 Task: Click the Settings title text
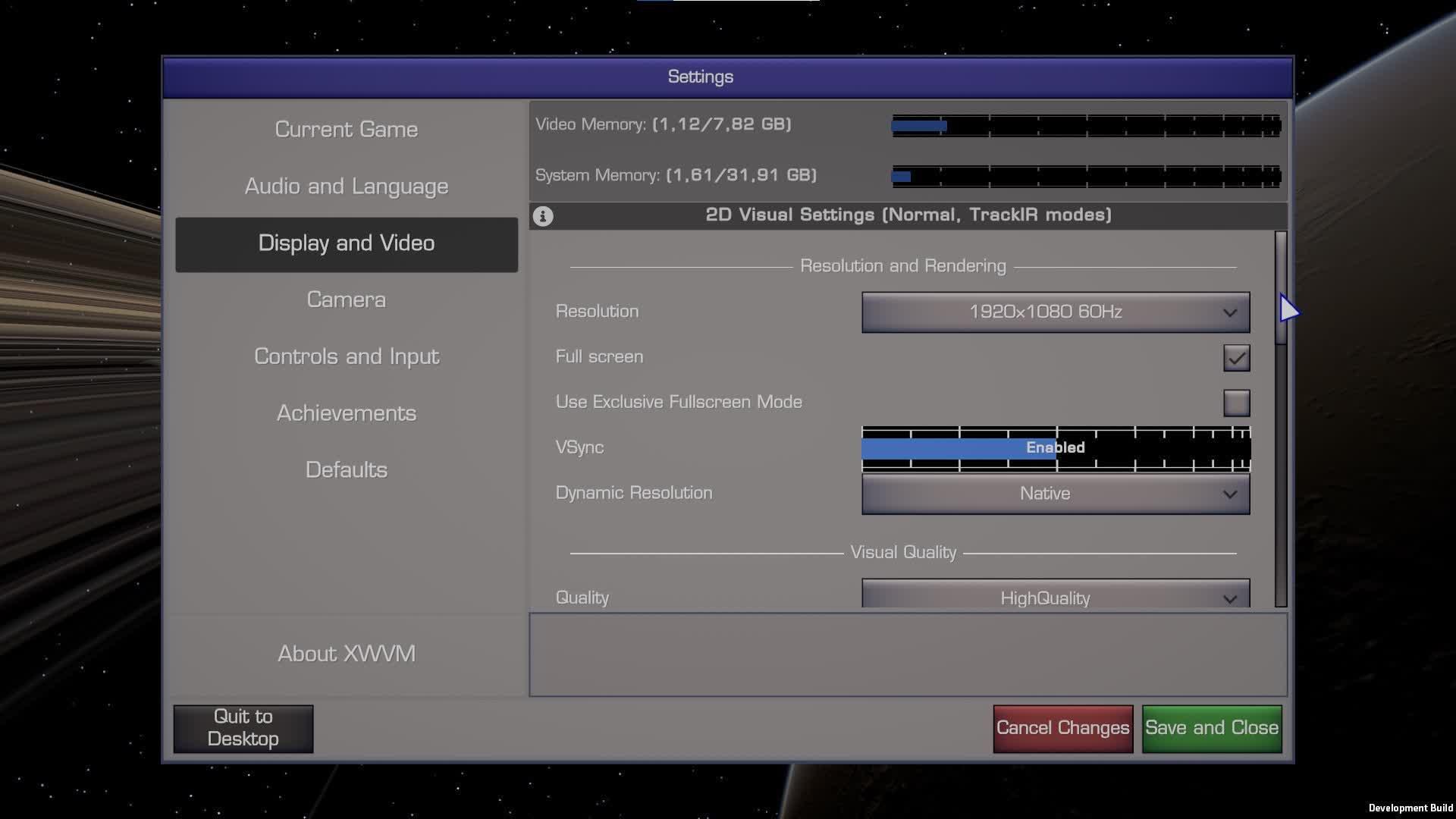[x=701, y=77]
